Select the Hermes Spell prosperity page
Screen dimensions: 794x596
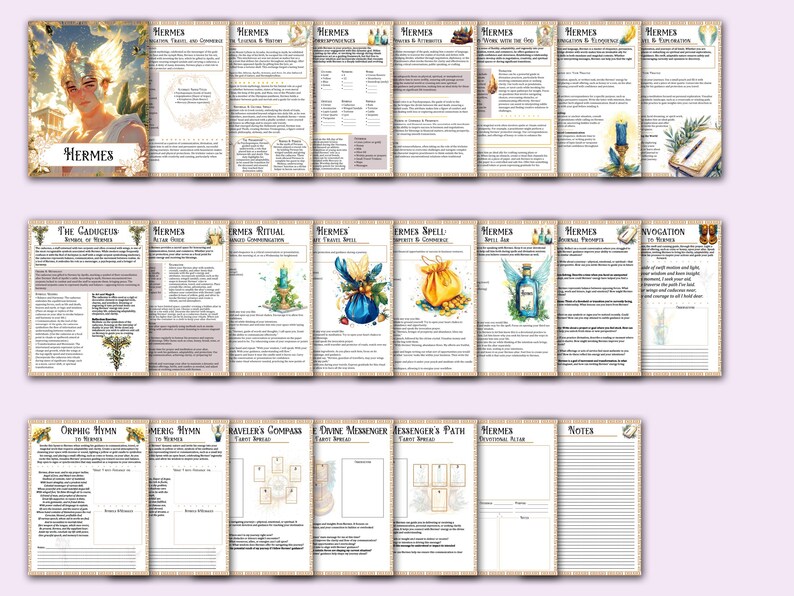[435, 298]
